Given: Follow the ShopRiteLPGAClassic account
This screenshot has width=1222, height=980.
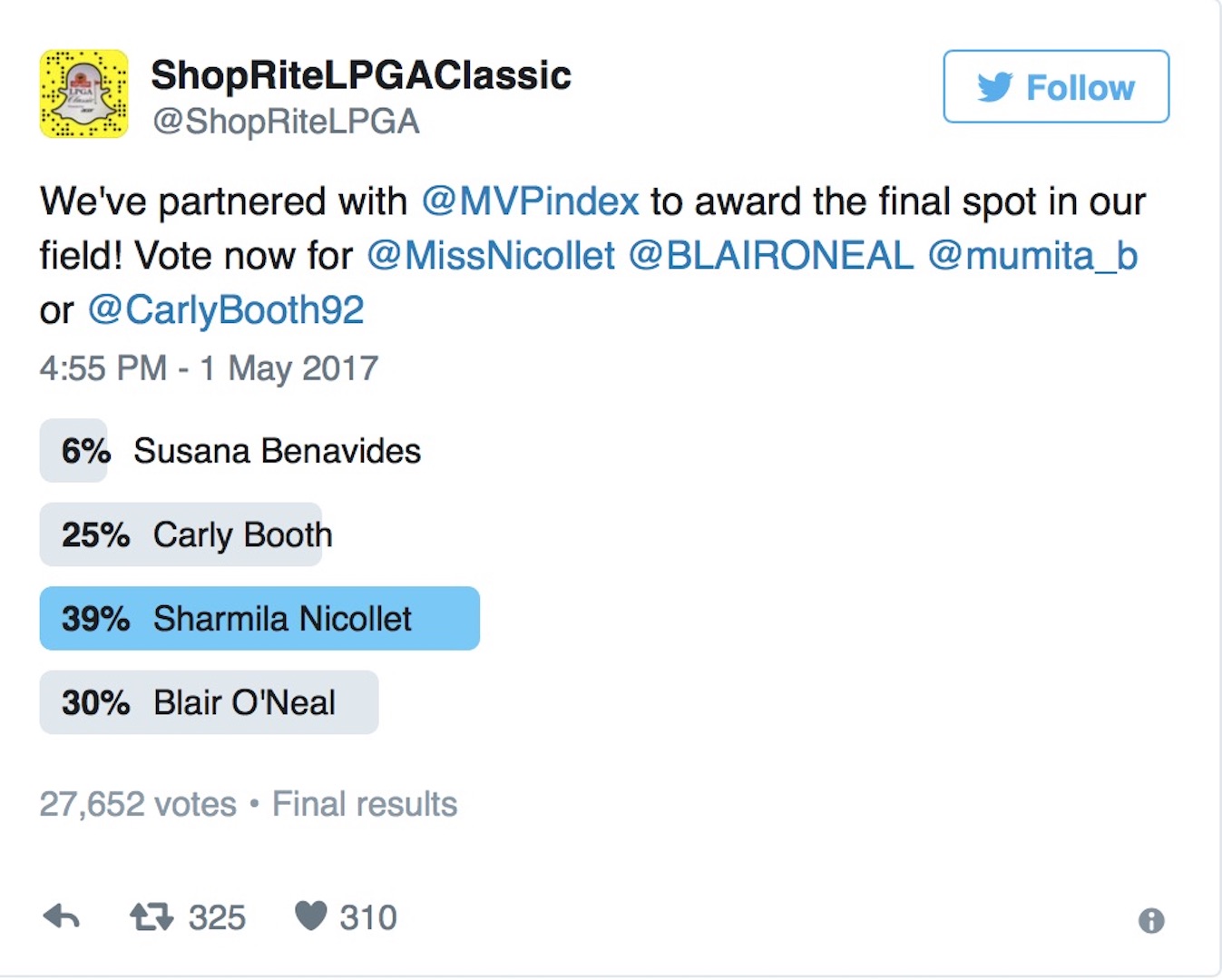Looking at the screenshot, I should pyautogui.click(x=1056, y=86).
